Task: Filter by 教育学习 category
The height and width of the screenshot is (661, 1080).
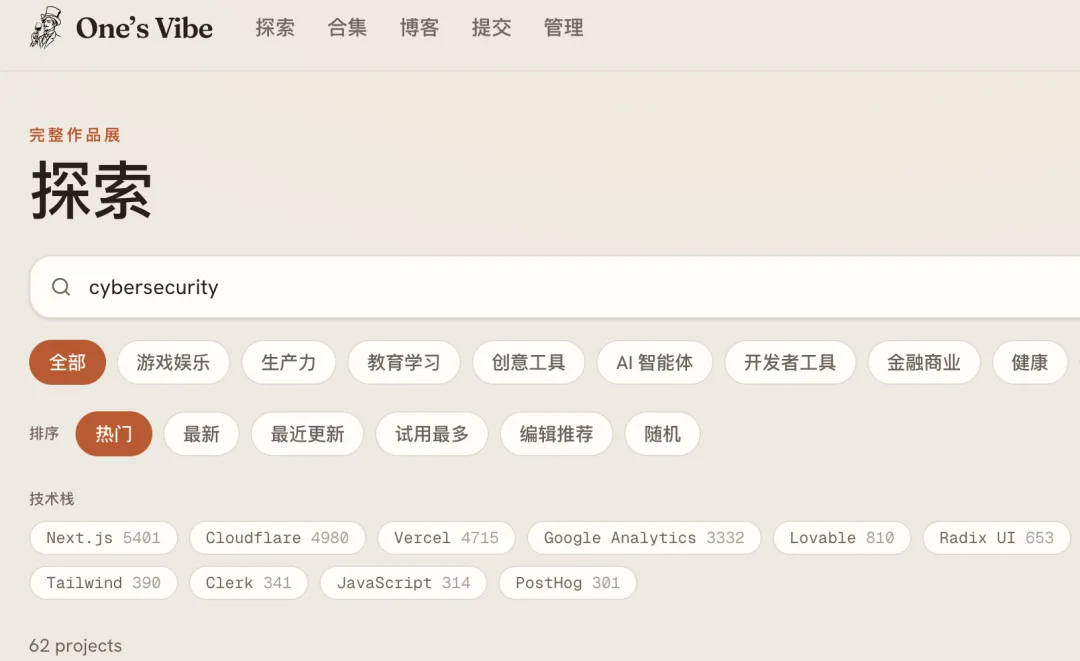Action: pyautogui.click(x=404, y=362)
